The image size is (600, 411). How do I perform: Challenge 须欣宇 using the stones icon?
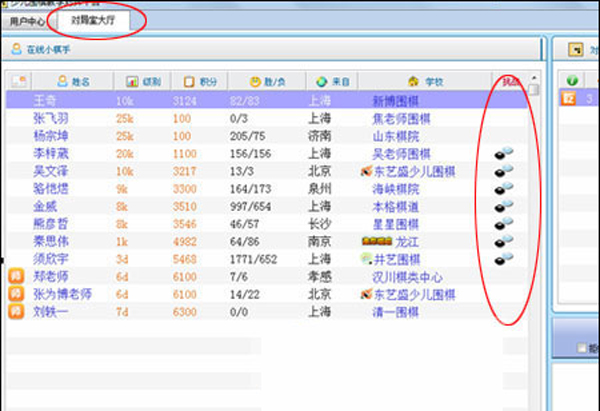[504, 259]
